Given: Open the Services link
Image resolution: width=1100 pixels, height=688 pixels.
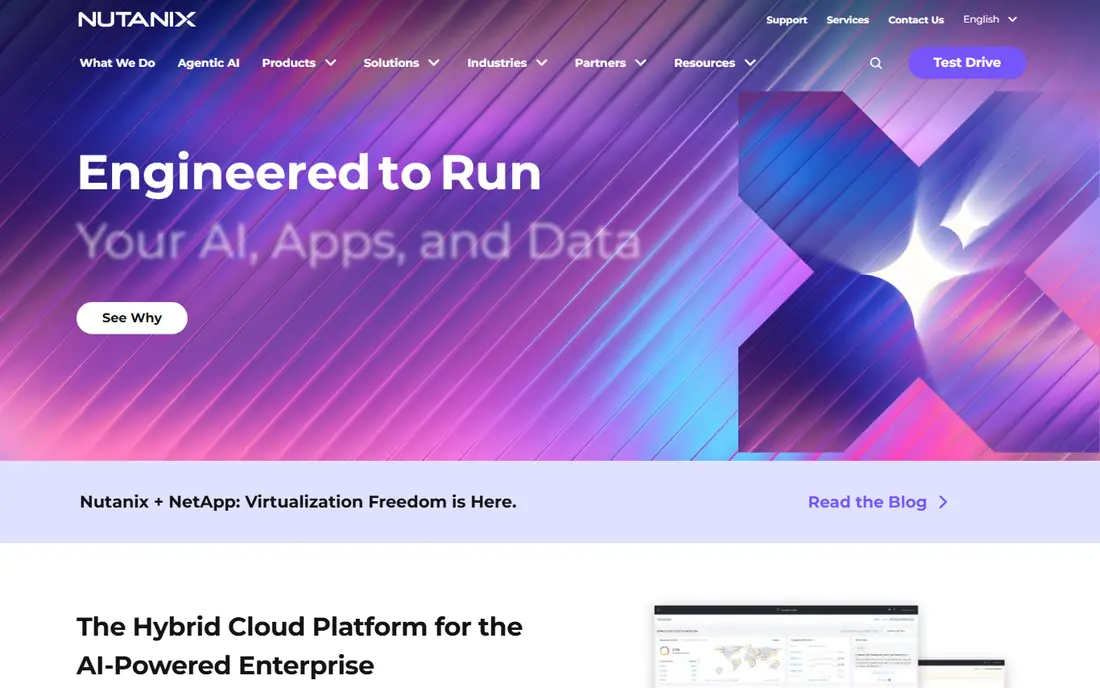Looking at the screenshot, I should [x=847, y=20].
